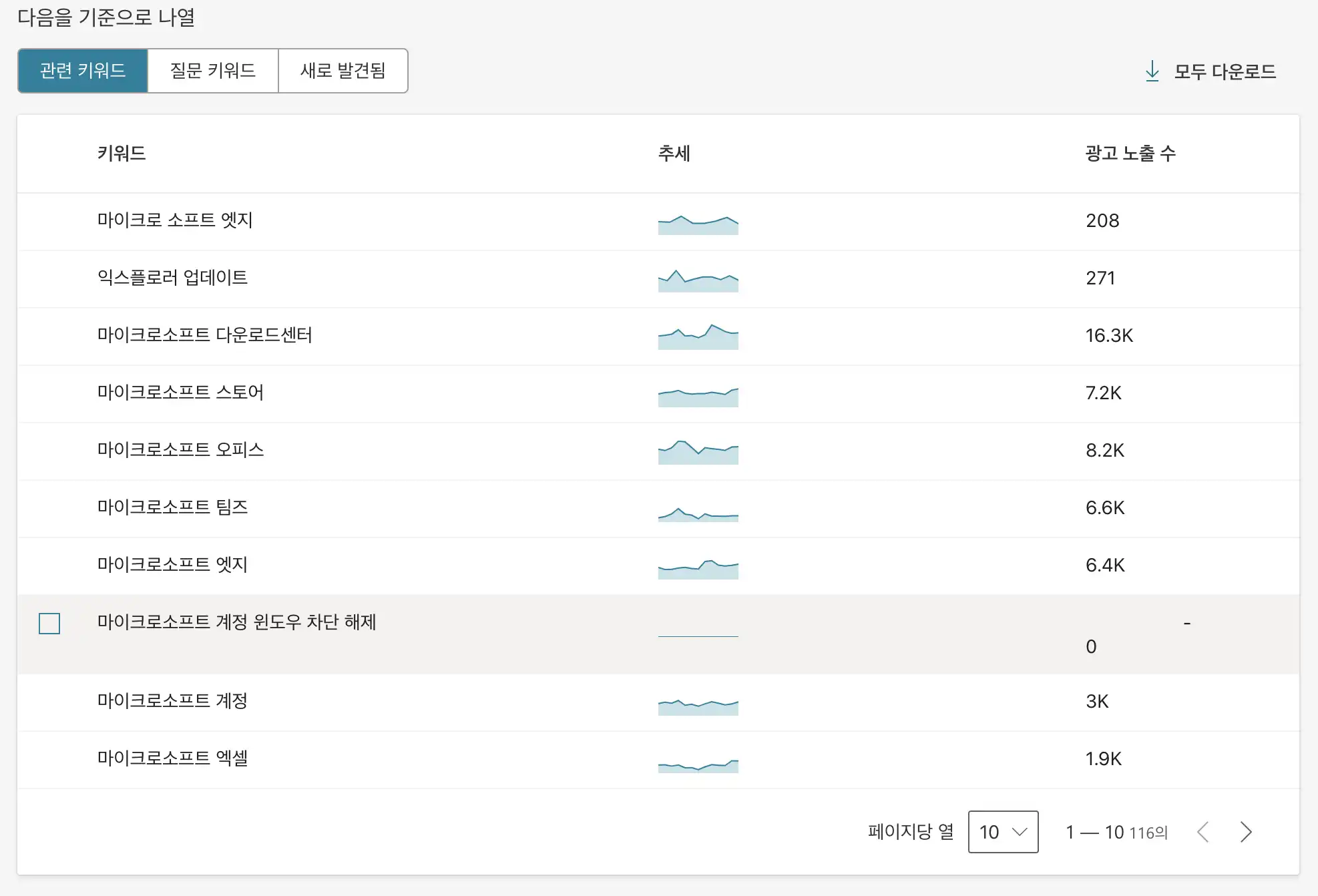The image size is (1318, 896).
Task: Click the previous page left arrow
Action: [x=1204, y=833]
